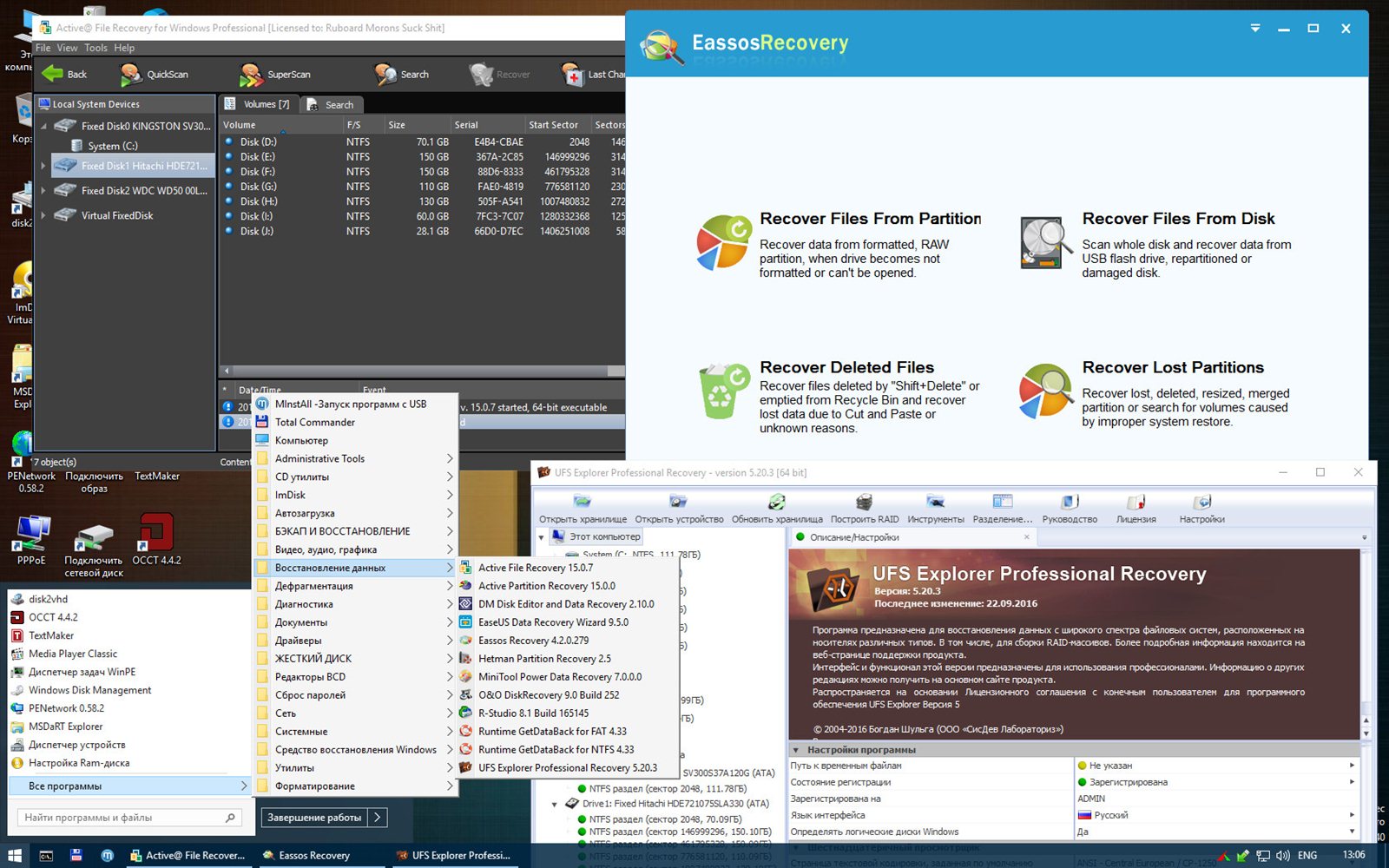Screen dimensions: 1389x868
Task: Refresh storages in UFS Explorer toolbar
Action: coord(776,502)
